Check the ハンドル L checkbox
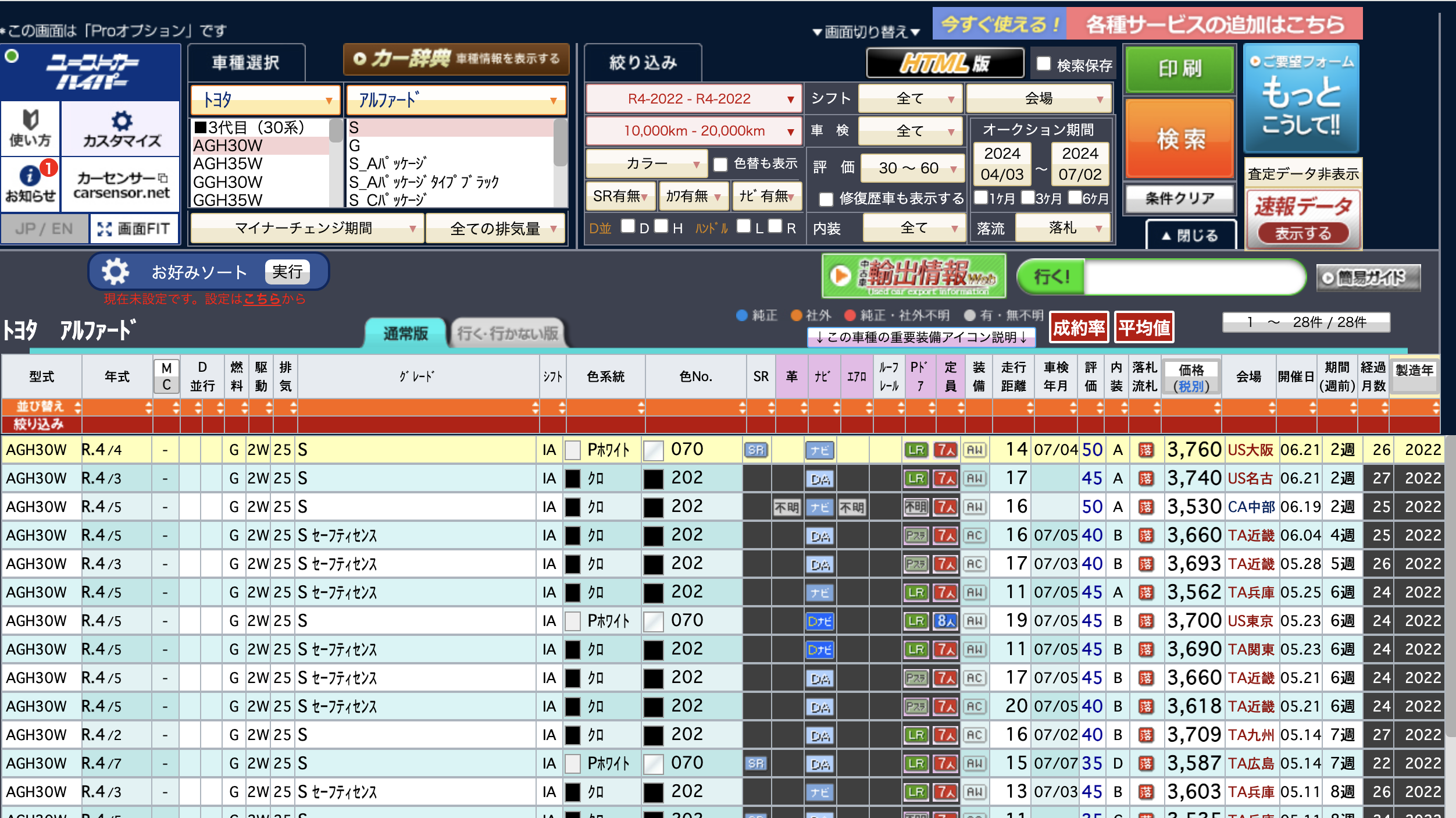This screenshot has height=818, width=1456. pos(744,226)
